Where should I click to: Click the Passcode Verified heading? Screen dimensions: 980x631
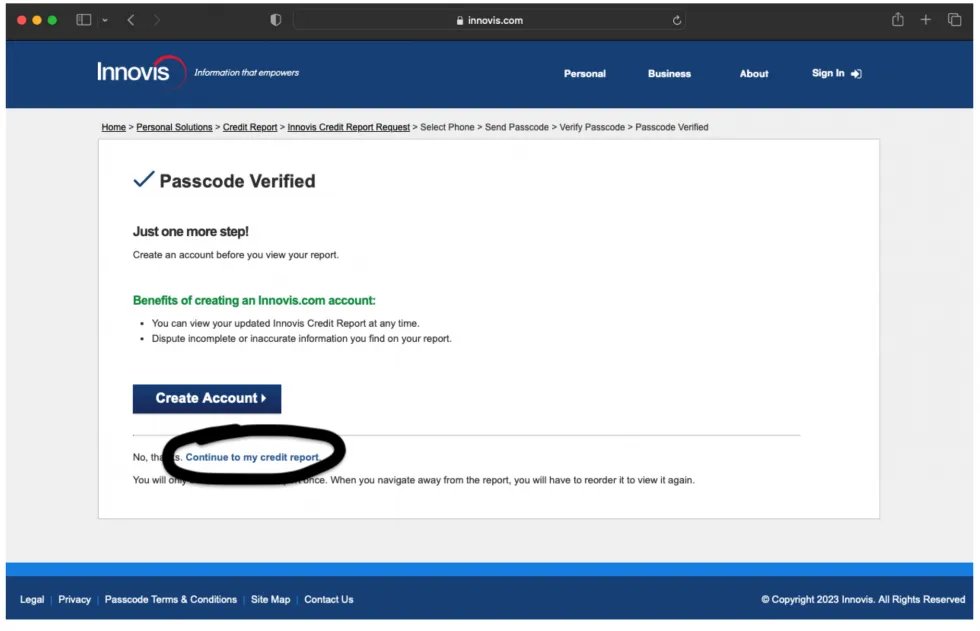(x=237, y=181)
